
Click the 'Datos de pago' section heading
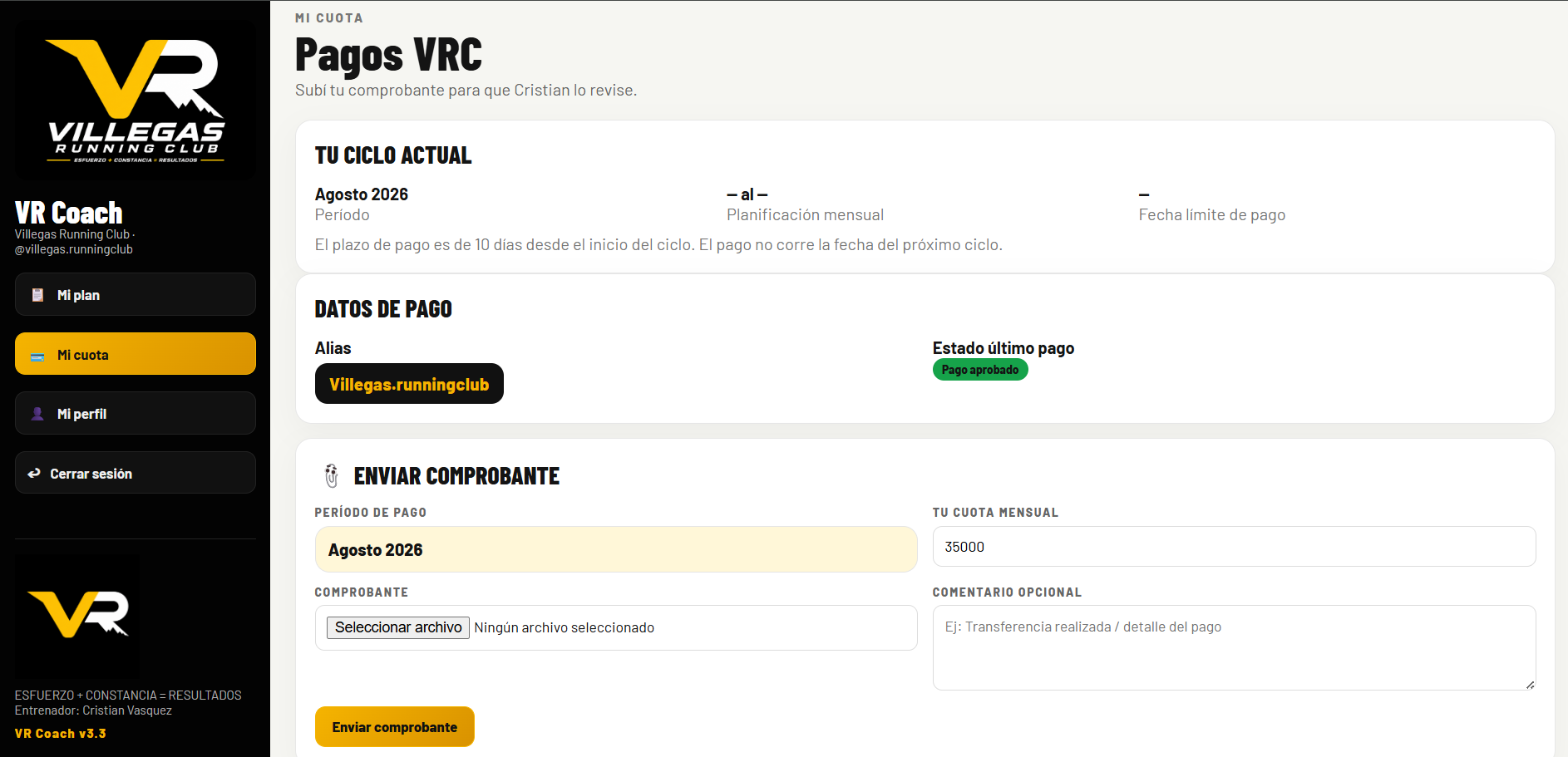pos(383,309)
